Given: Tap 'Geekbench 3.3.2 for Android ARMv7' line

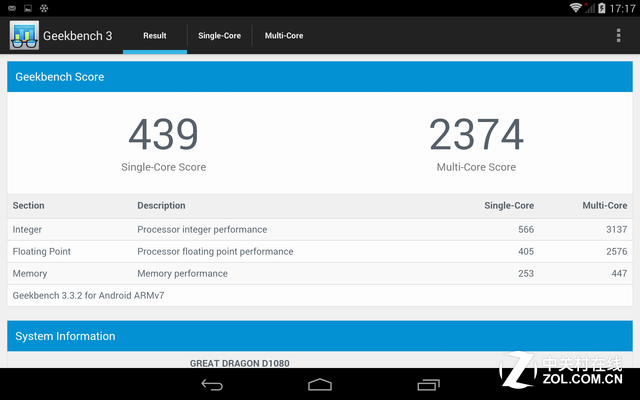Looking at the screenshot, I should point(89,296).
